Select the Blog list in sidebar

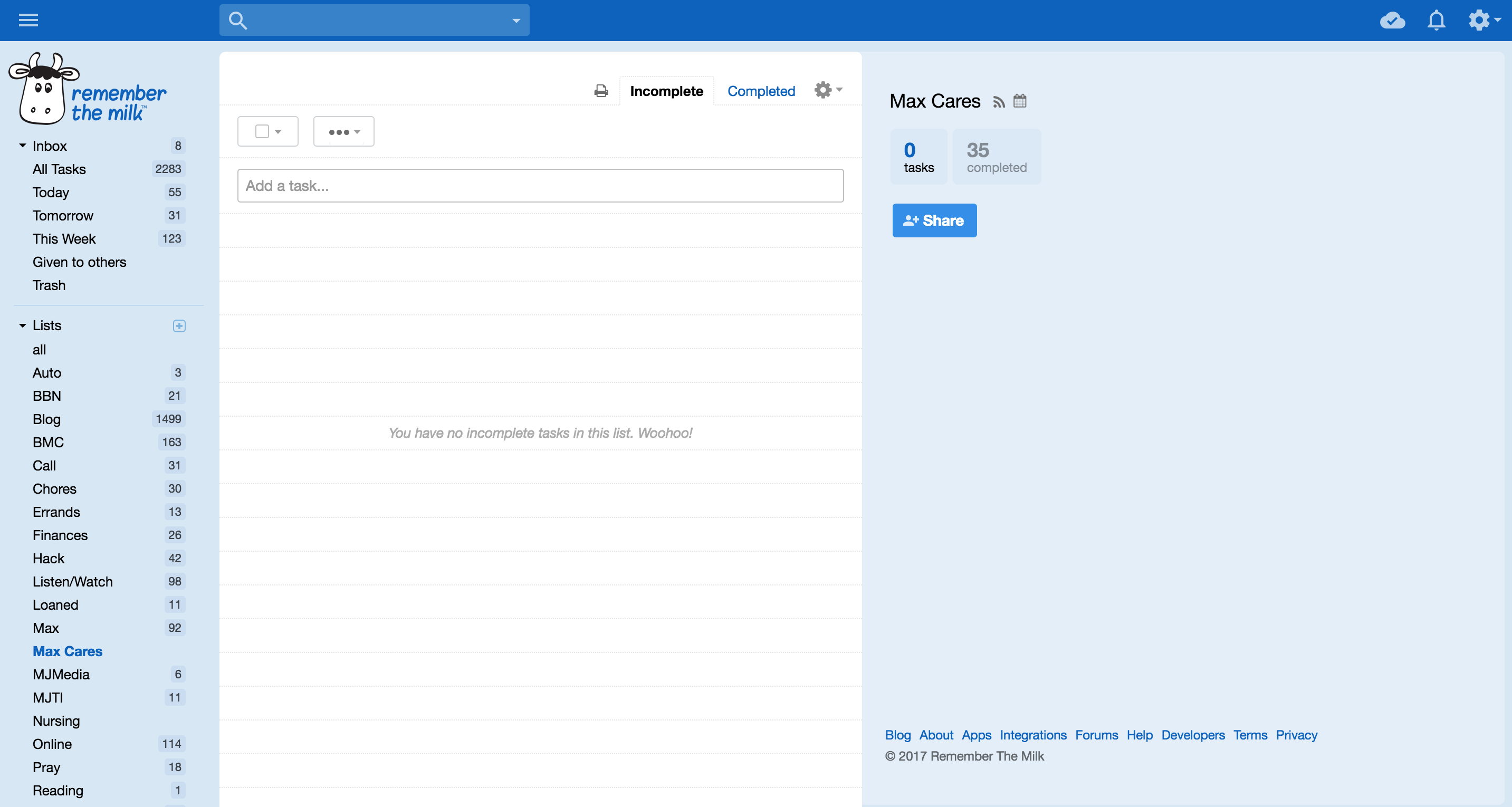click(x=46, y=419)
